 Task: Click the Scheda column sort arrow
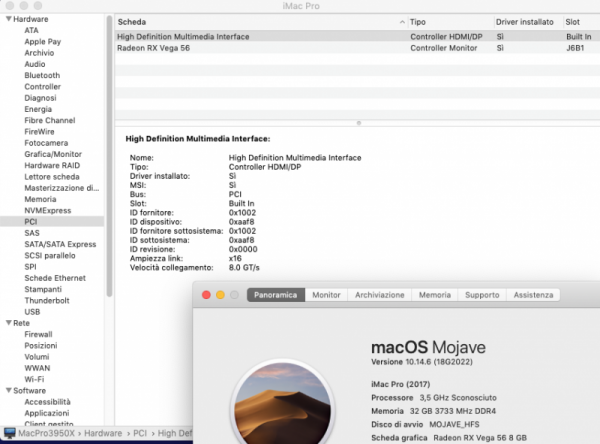(401, 21)
